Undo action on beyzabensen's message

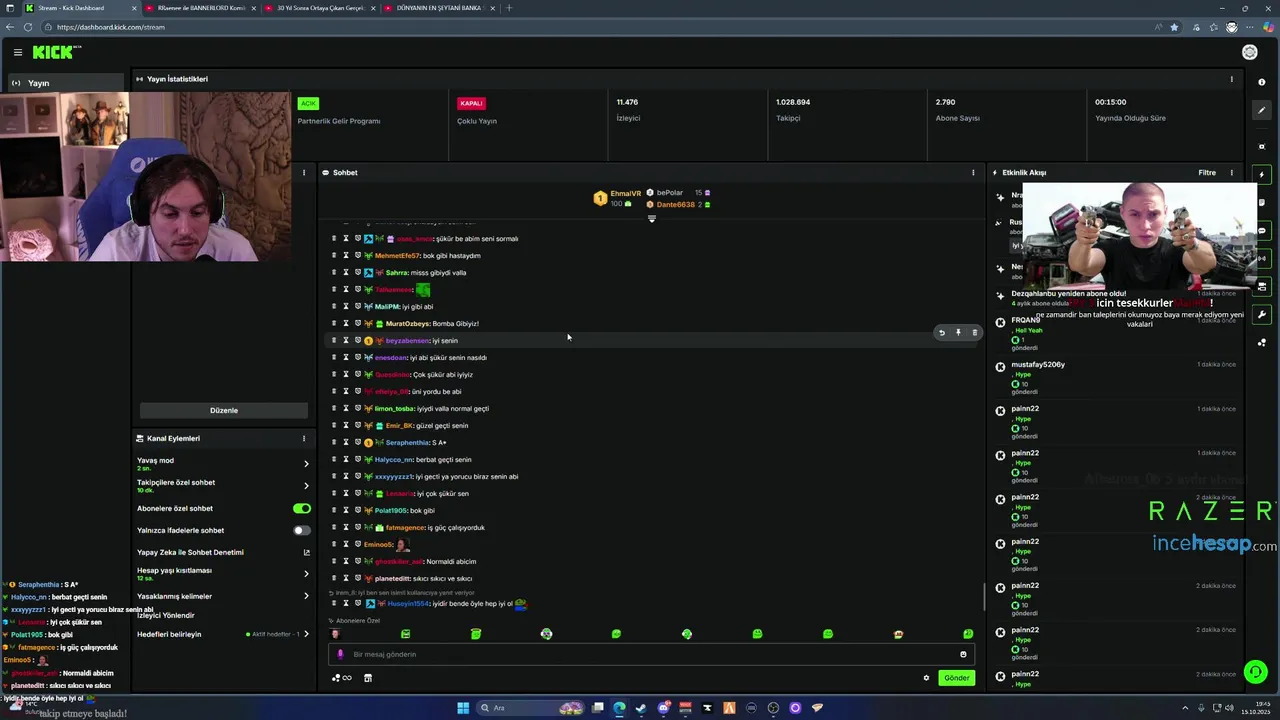click(941, 333)
